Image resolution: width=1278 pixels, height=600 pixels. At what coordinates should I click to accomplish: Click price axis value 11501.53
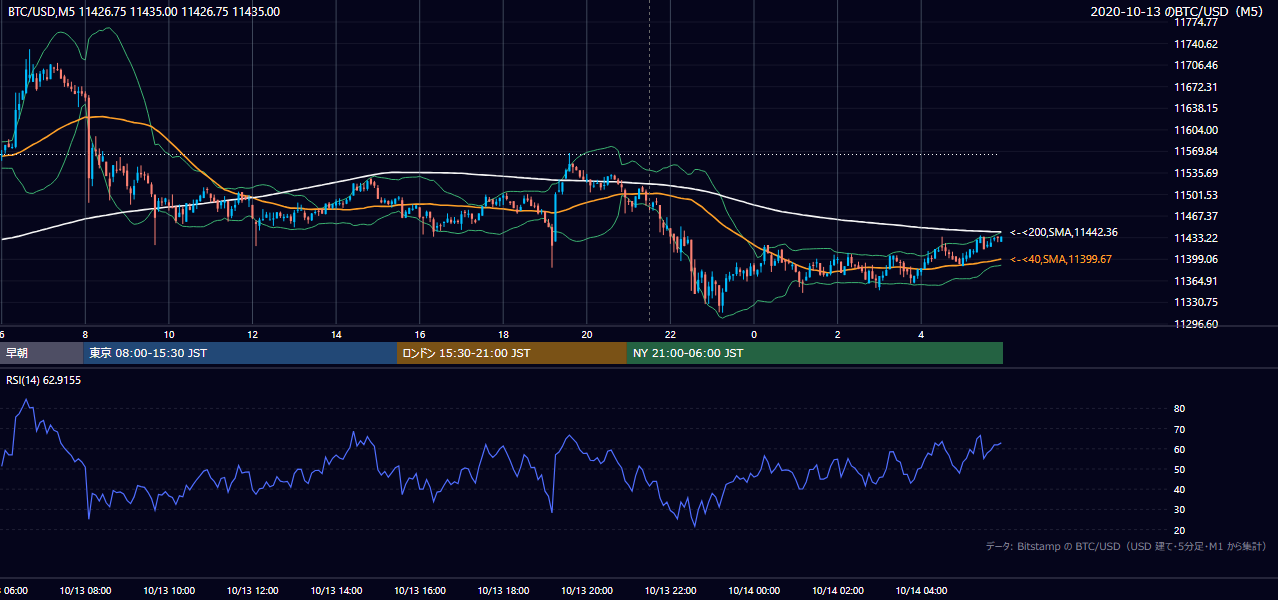[x=1195, y=195]
